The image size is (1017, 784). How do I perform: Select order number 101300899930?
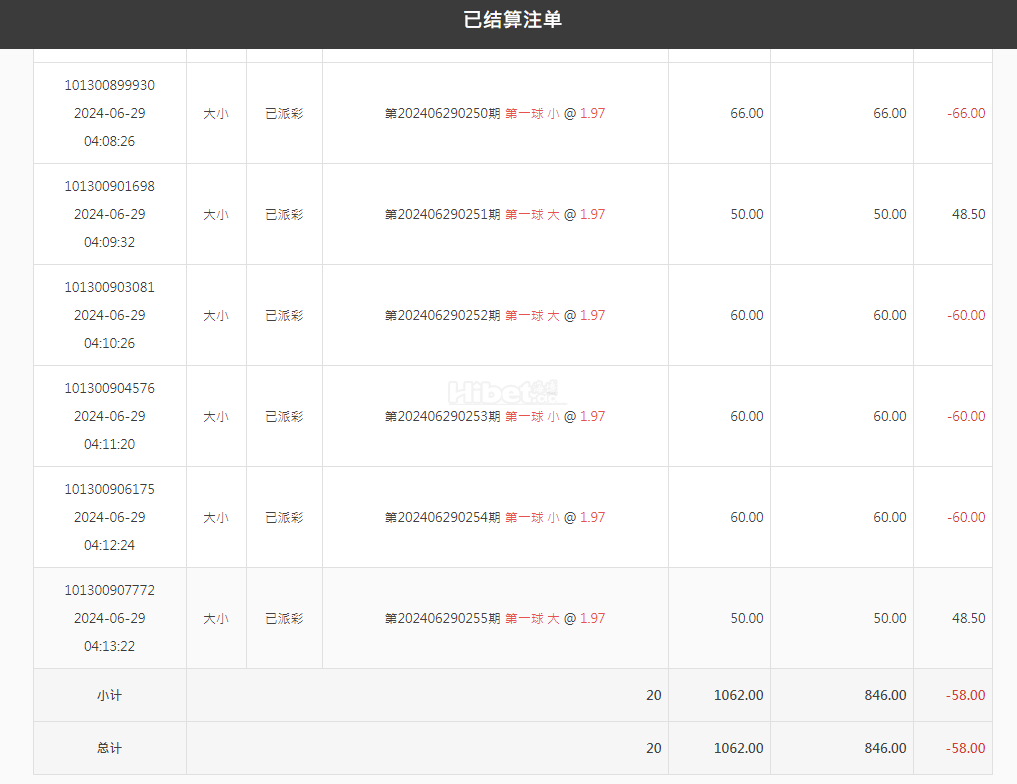coord(110,85)
